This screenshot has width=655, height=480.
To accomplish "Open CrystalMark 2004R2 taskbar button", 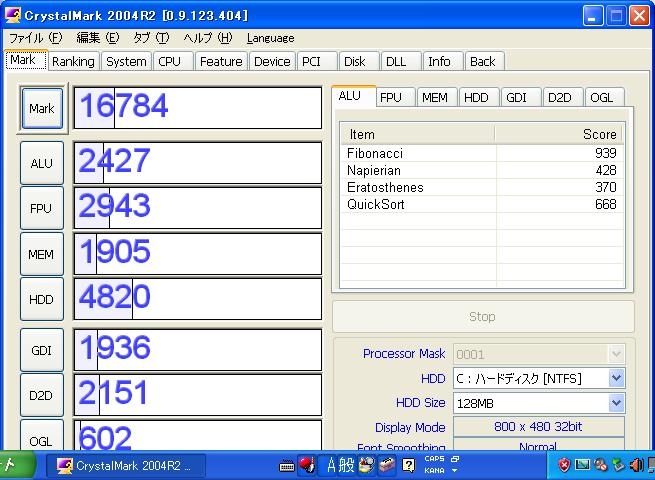I will pos(125,465).
